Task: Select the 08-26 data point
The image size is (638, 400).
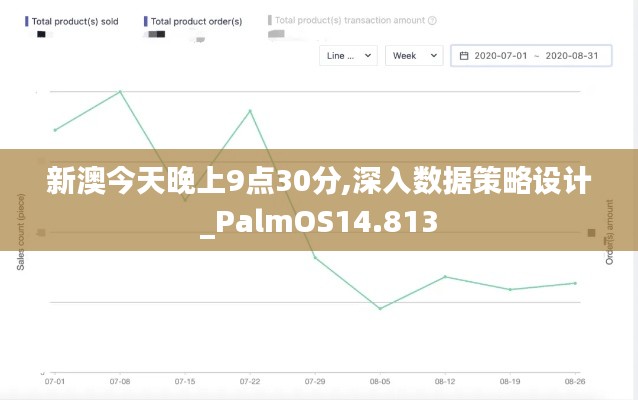Action: click(575, 283)
